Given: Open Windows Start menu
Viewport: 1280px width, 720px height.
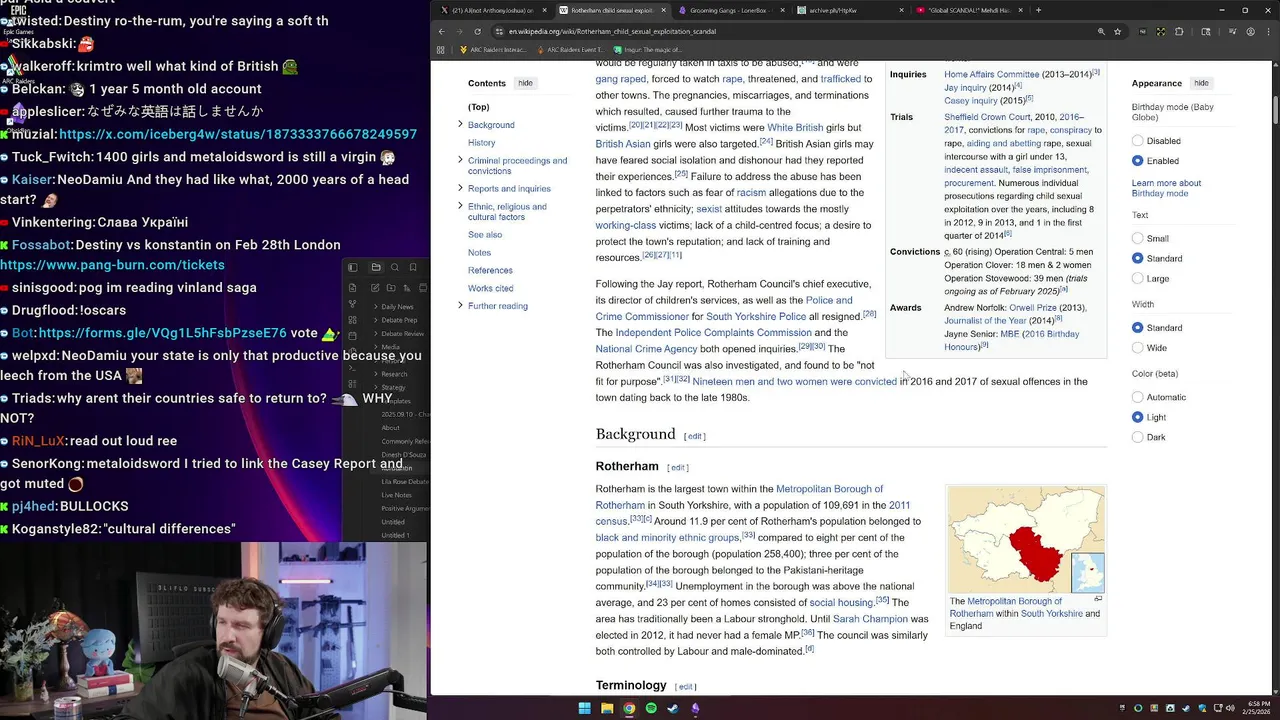Looking at the screenshot, I should [584, 708].
